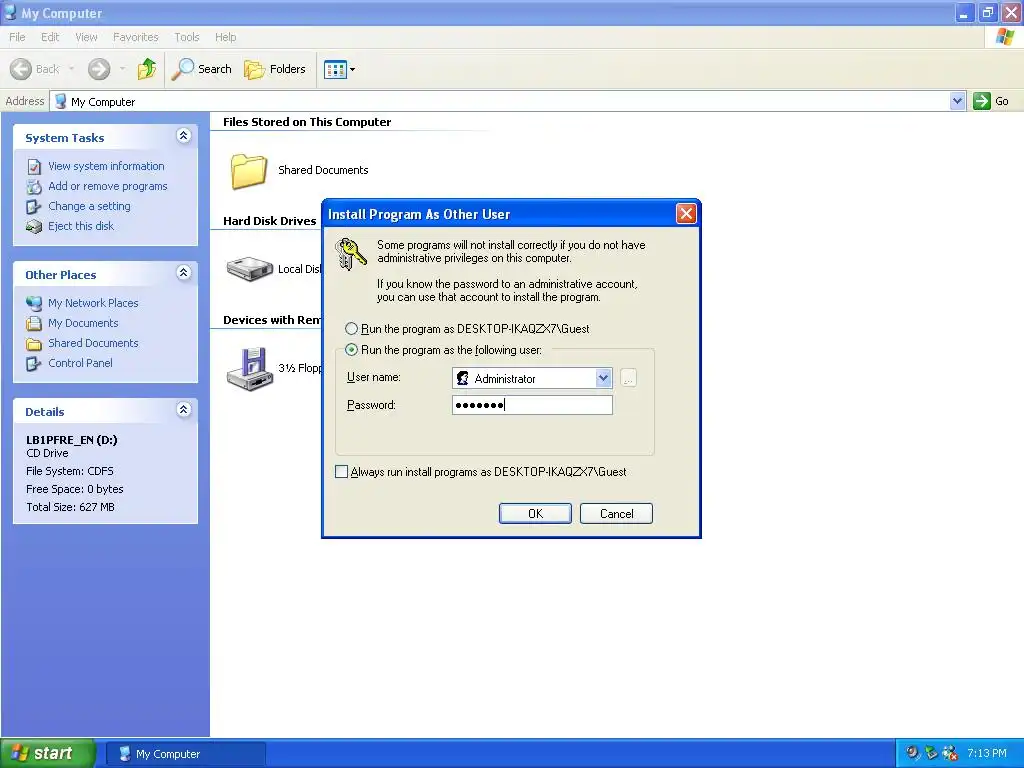Screen dimensions: 1024x768
Task: Click the Back arrow toolbar icon
Action: 21,69
